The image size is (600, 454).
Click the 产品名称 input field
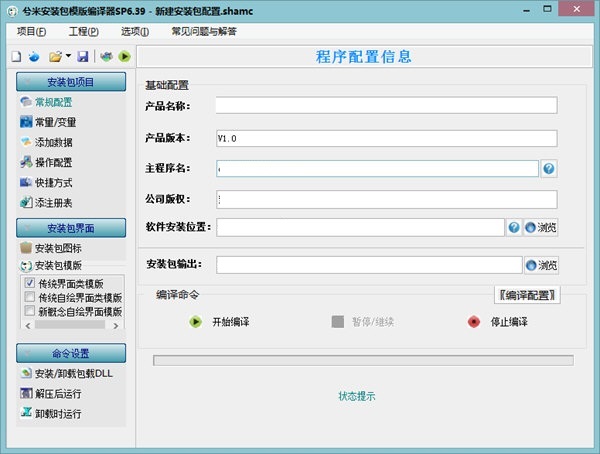[386, 105]
